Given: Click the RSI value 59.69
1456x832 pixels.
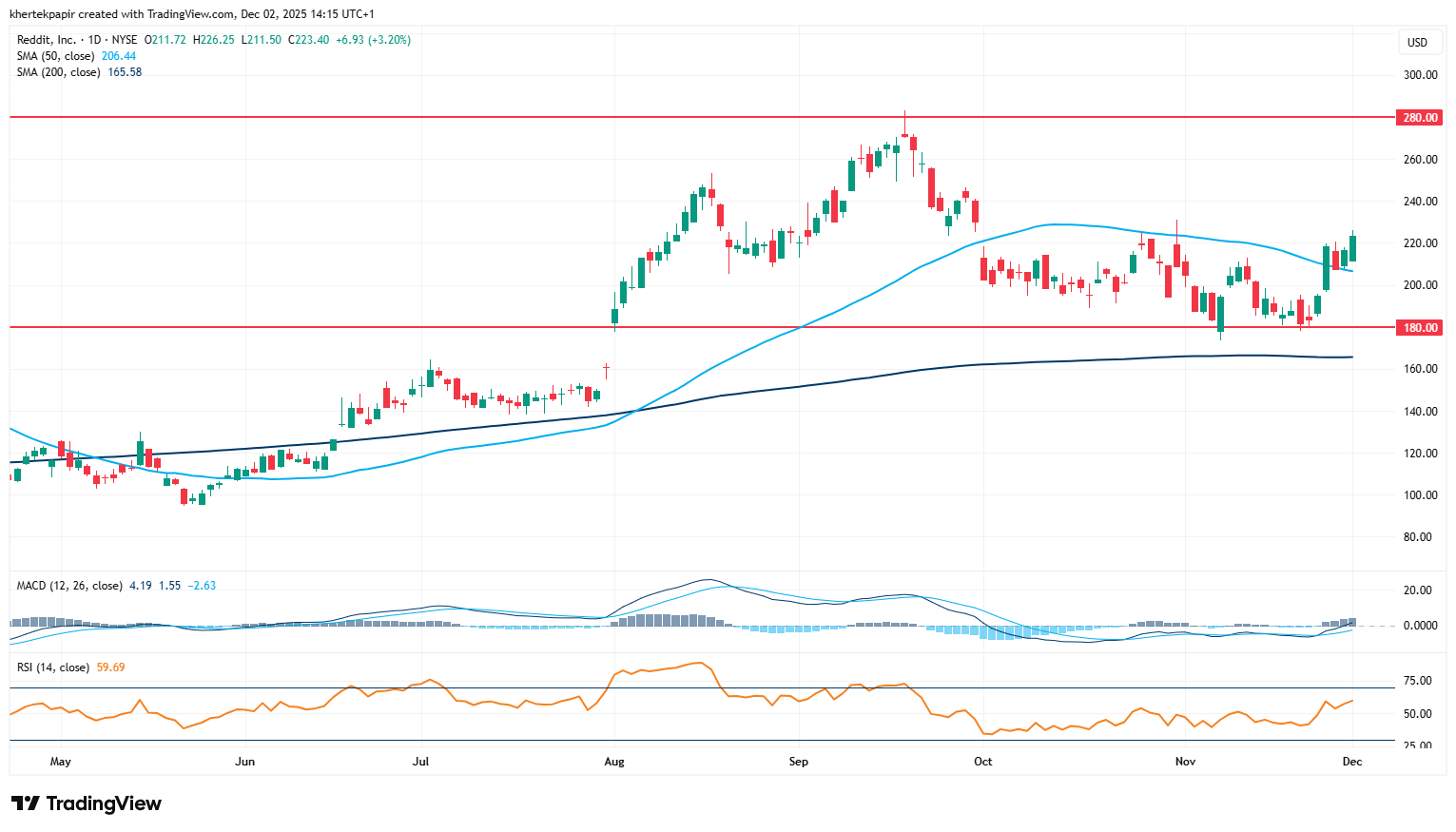Looking at the screenshot, I should coord(110,668).
